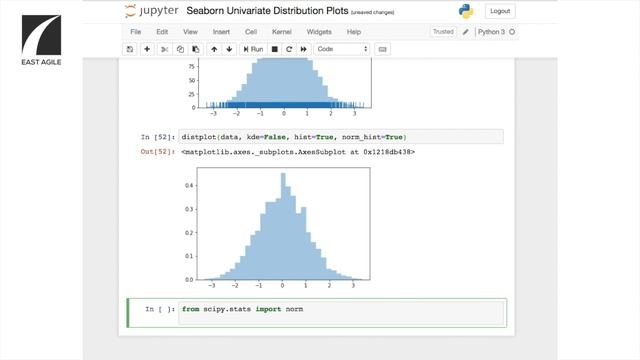
Task: Run the current cell
Action: coord(253,49)
